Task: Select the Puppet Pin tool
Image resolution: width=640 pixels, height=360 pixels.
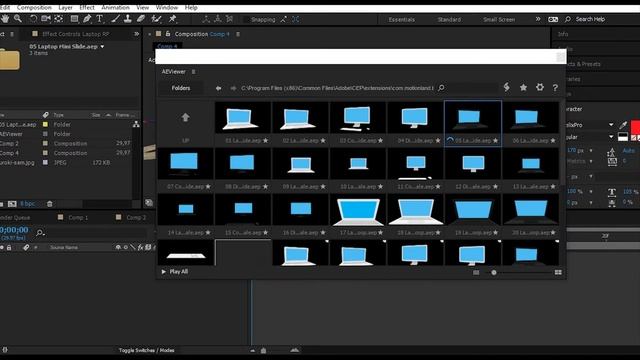Action: coord(173,19)
